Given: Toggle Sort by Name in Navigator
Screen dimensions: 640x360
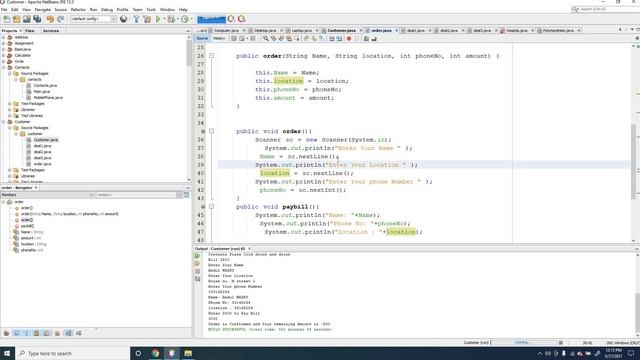Looking at the screenshot, I should [x=69, y=333].
